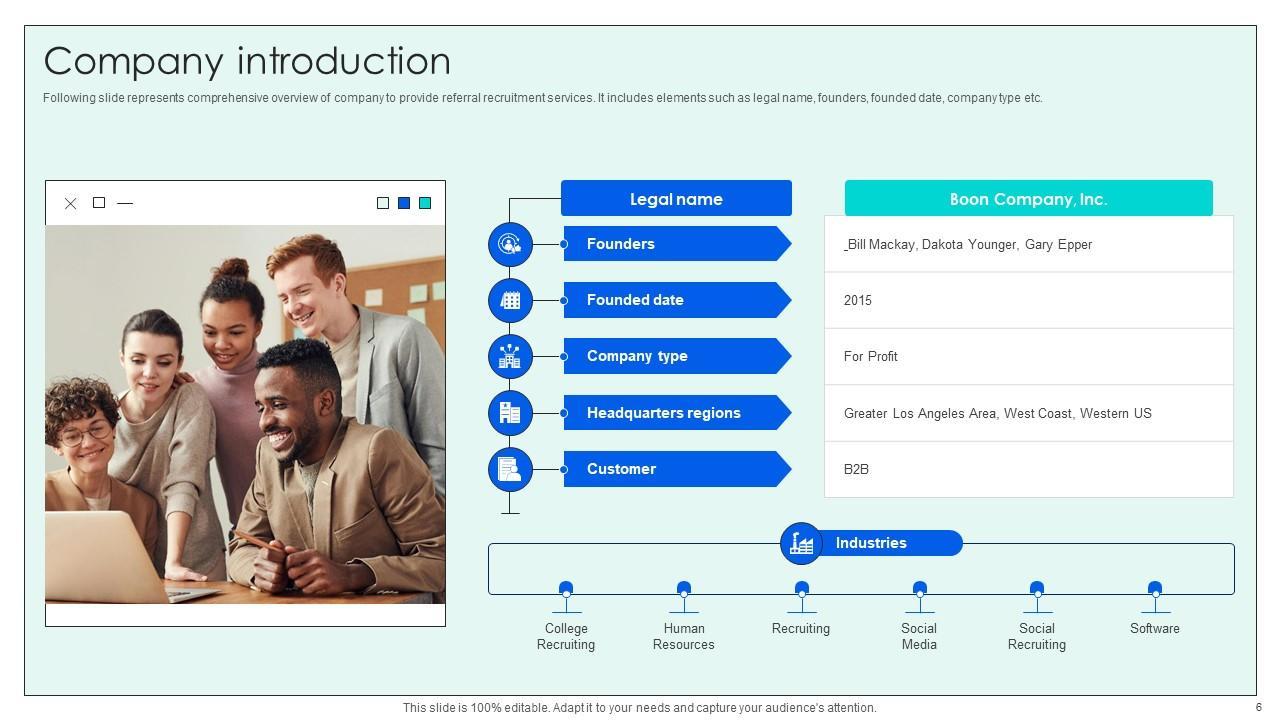
Task: Click the Founders circular icon
Action: [x=510, y=244]
